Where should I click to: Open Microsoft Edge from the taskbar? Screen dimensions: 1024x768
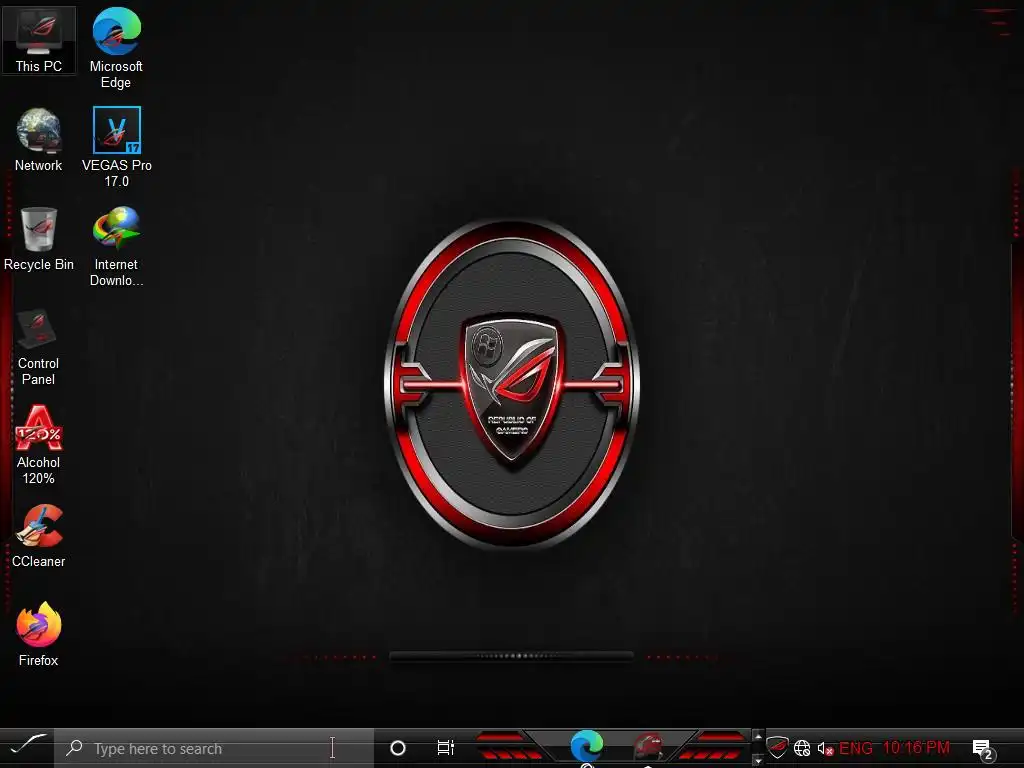pos(586,746)
